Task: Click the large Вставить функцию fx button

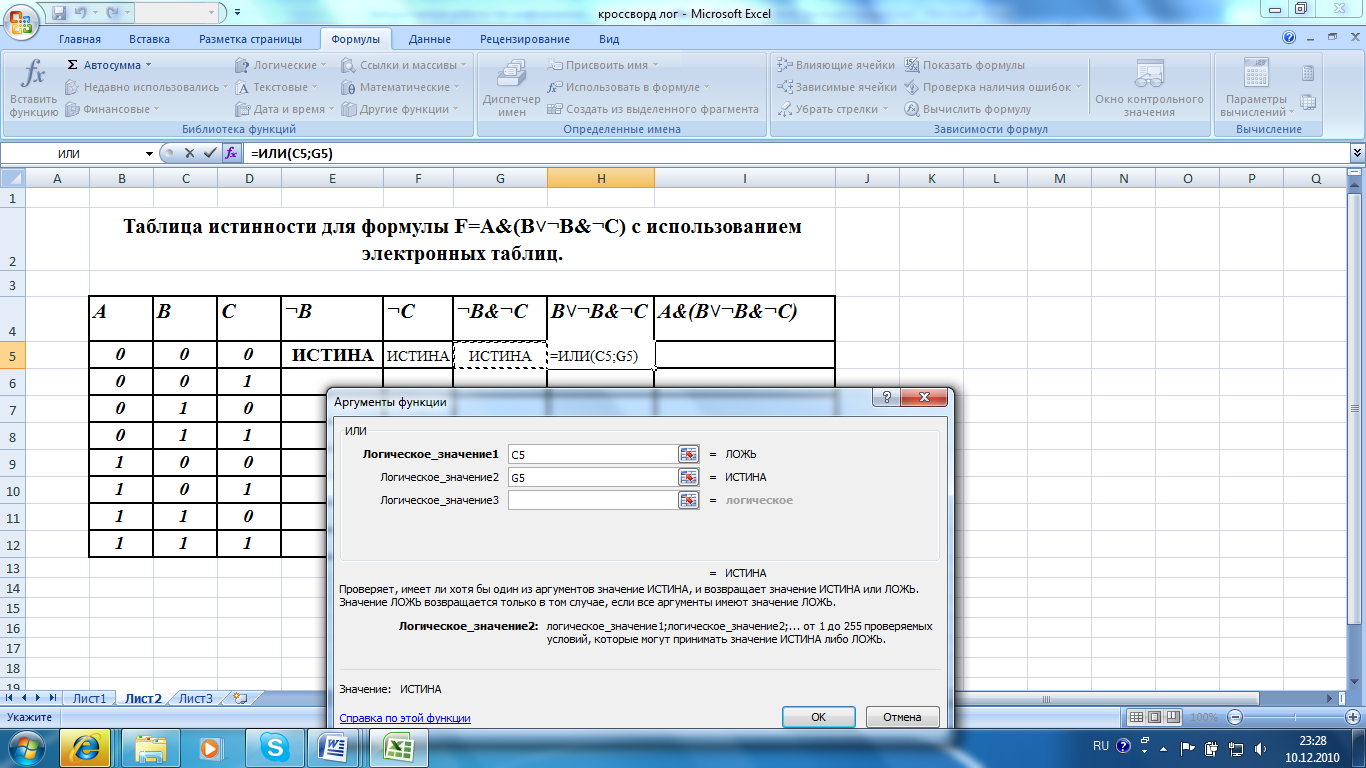Action: click(33, 88)
